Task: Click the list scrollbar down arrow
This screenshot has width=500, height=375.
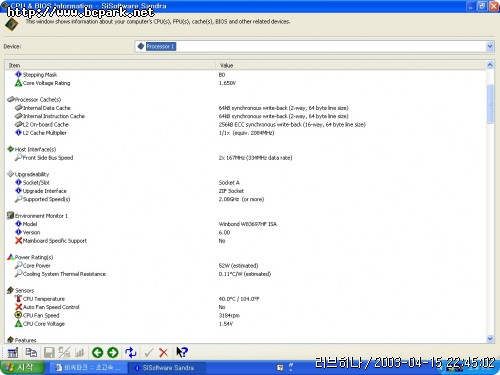Action: [490, 339]
